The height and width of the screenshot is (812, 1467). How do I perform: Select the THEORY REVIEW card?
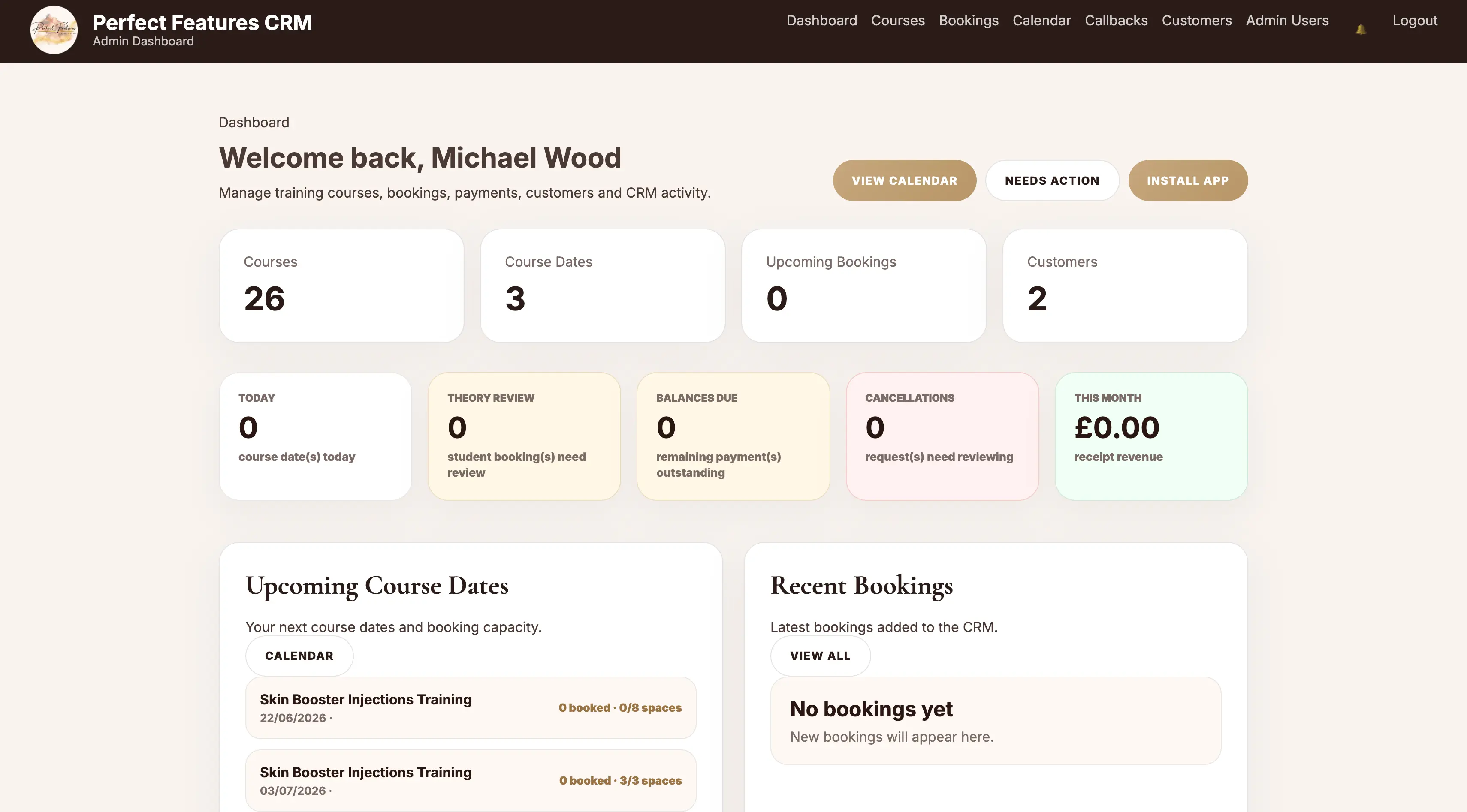[524, 436]
